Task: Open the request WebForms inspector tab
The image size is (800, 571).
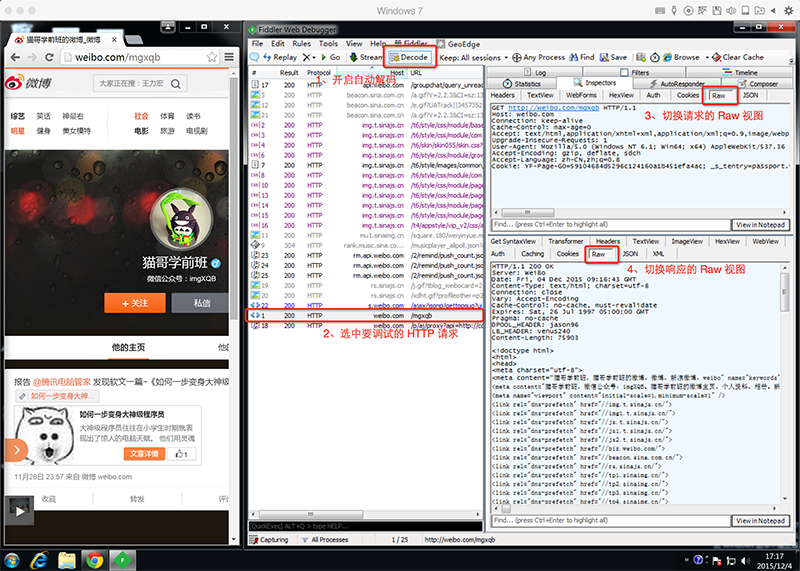Action: [x=581, y=95]
